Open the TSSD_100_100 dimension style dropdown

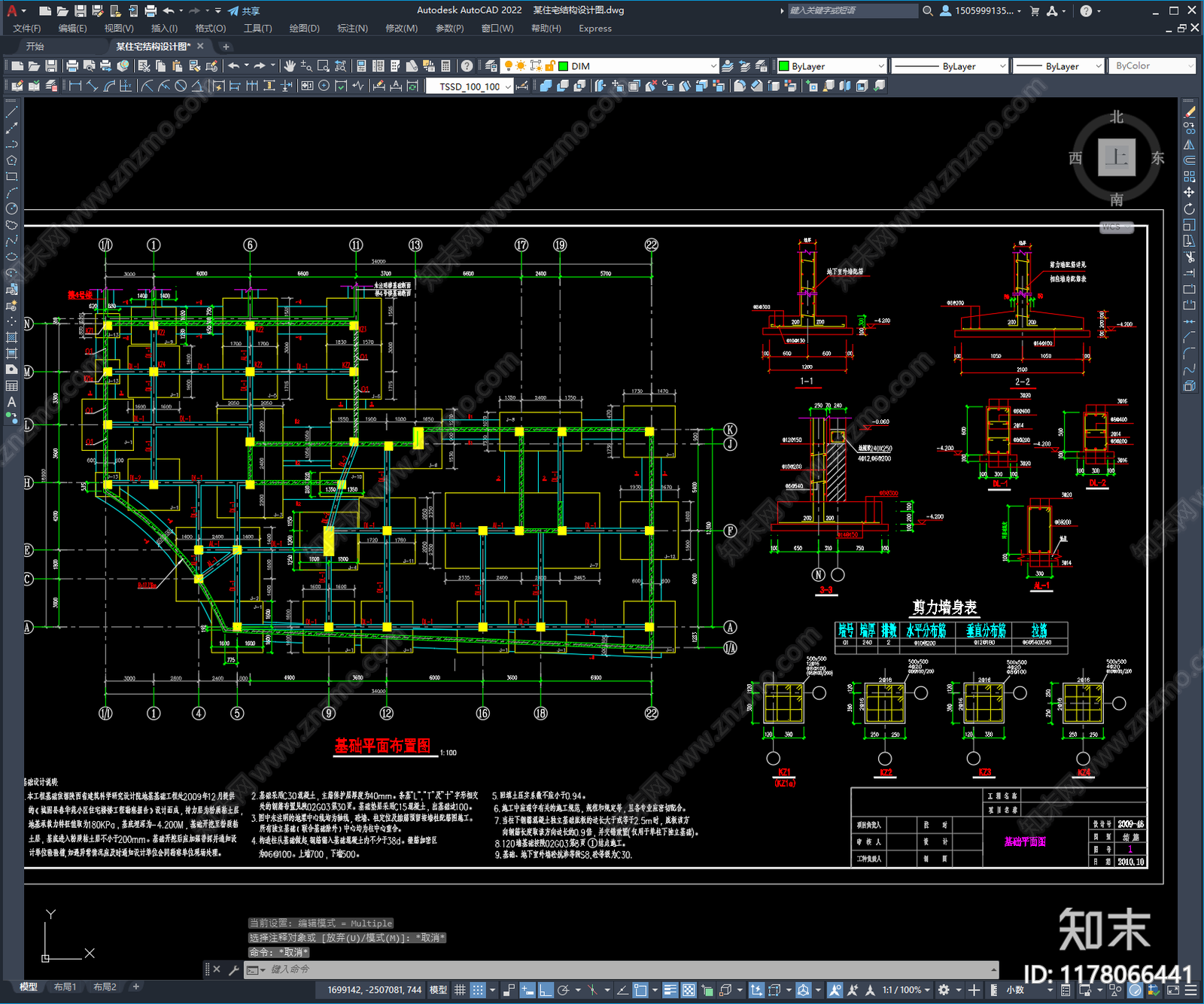(x=470, y=87)
